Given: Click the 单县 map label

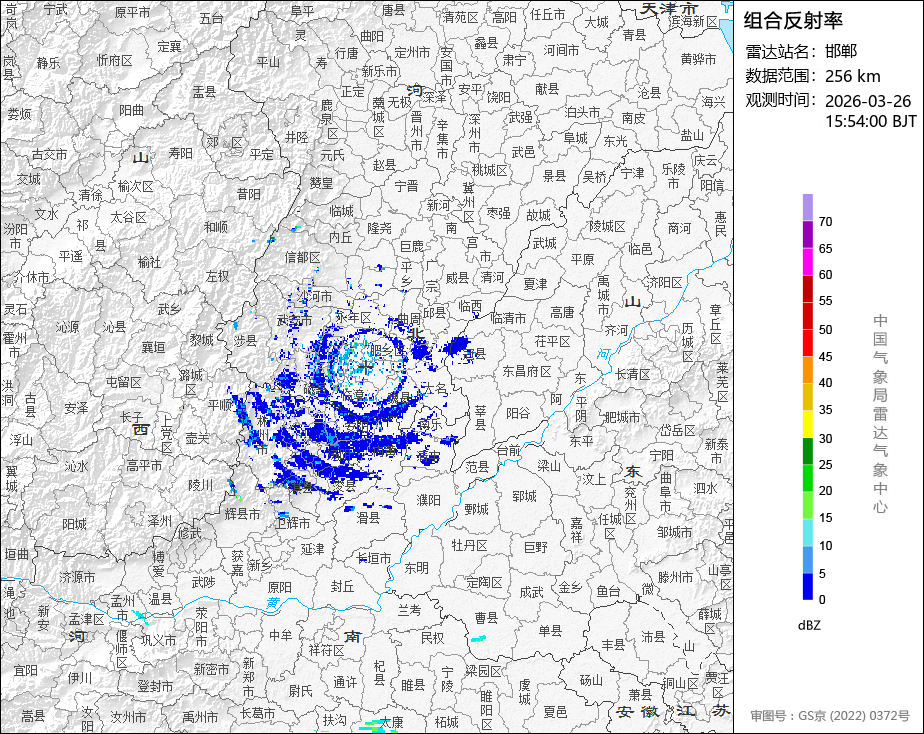Looking at the screenshot, I should click(x=550, y=630).
